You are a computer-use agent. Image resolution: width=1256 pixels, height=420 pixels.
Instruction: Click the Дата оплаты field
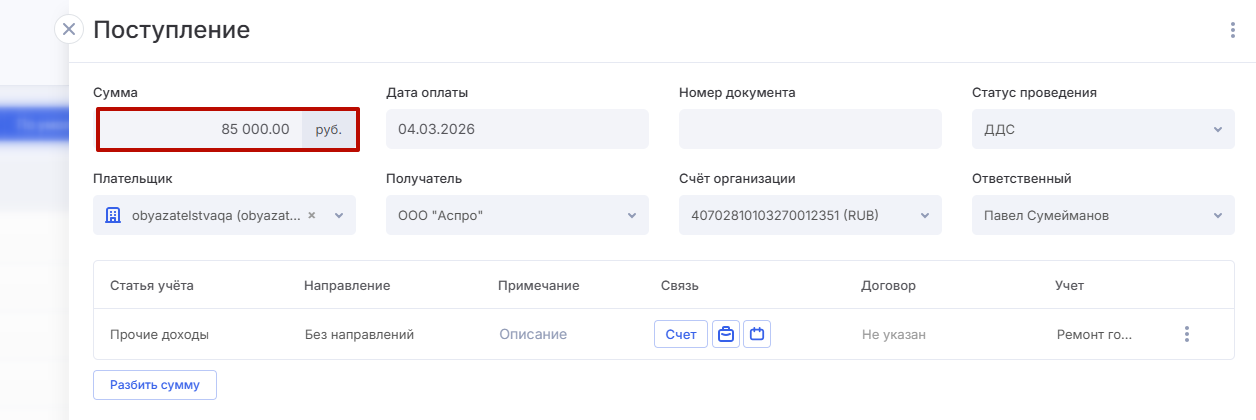[517, 129]
